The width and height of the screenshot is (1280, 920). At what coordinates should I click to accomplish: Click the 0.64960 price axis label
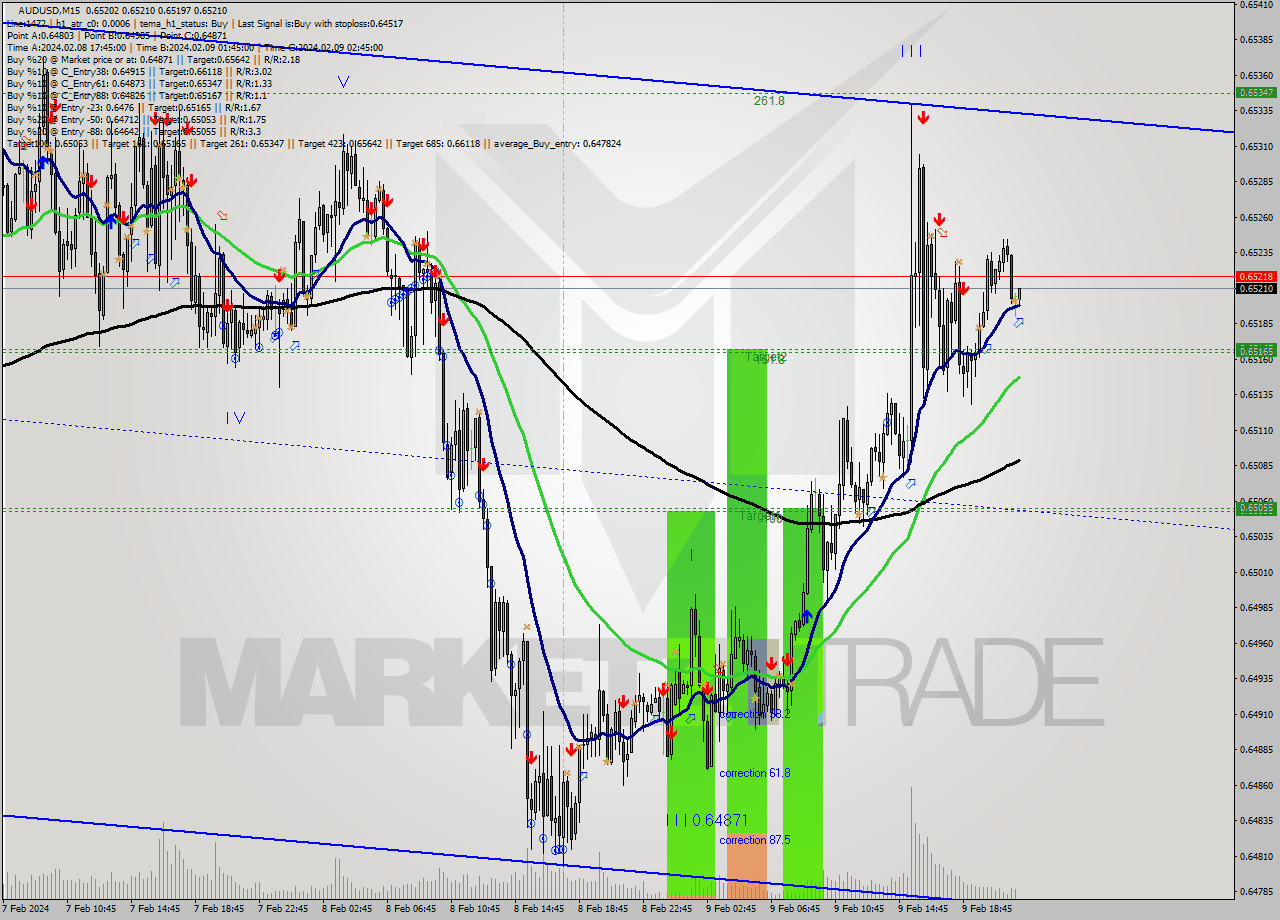click(1256, 643)
